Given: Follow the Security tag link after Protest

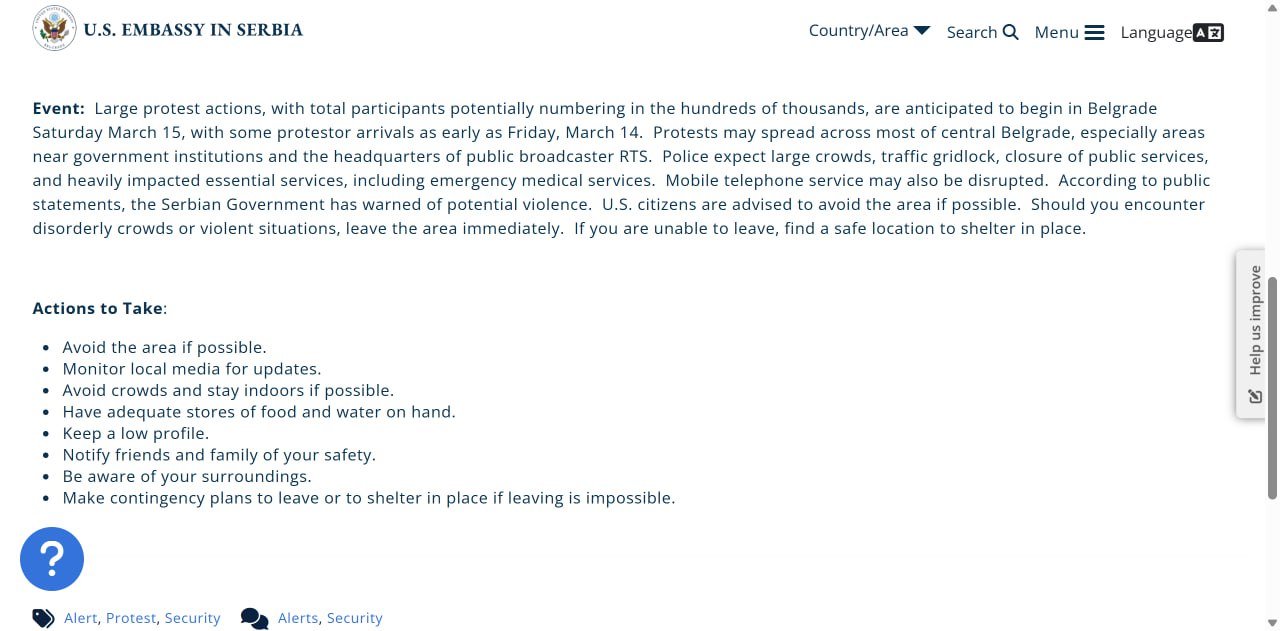Looking at the screenshot, I should 192,618.
